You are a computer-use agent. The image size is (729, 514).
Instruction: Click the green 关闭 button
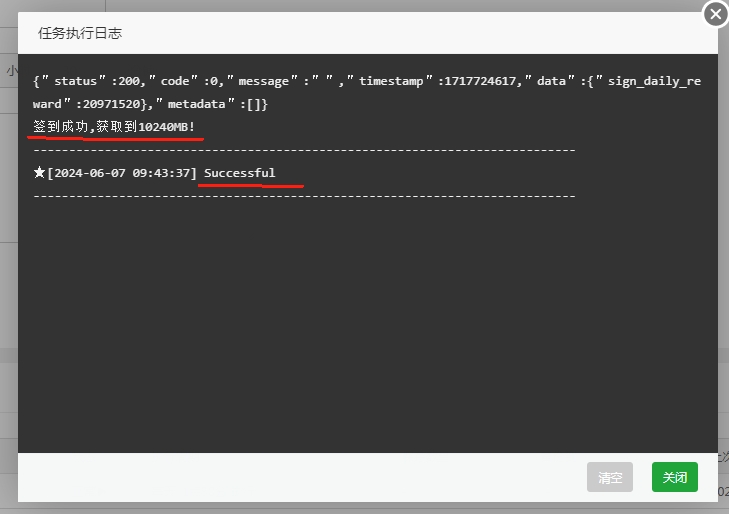pyautogui.click(x=674, y=477)
